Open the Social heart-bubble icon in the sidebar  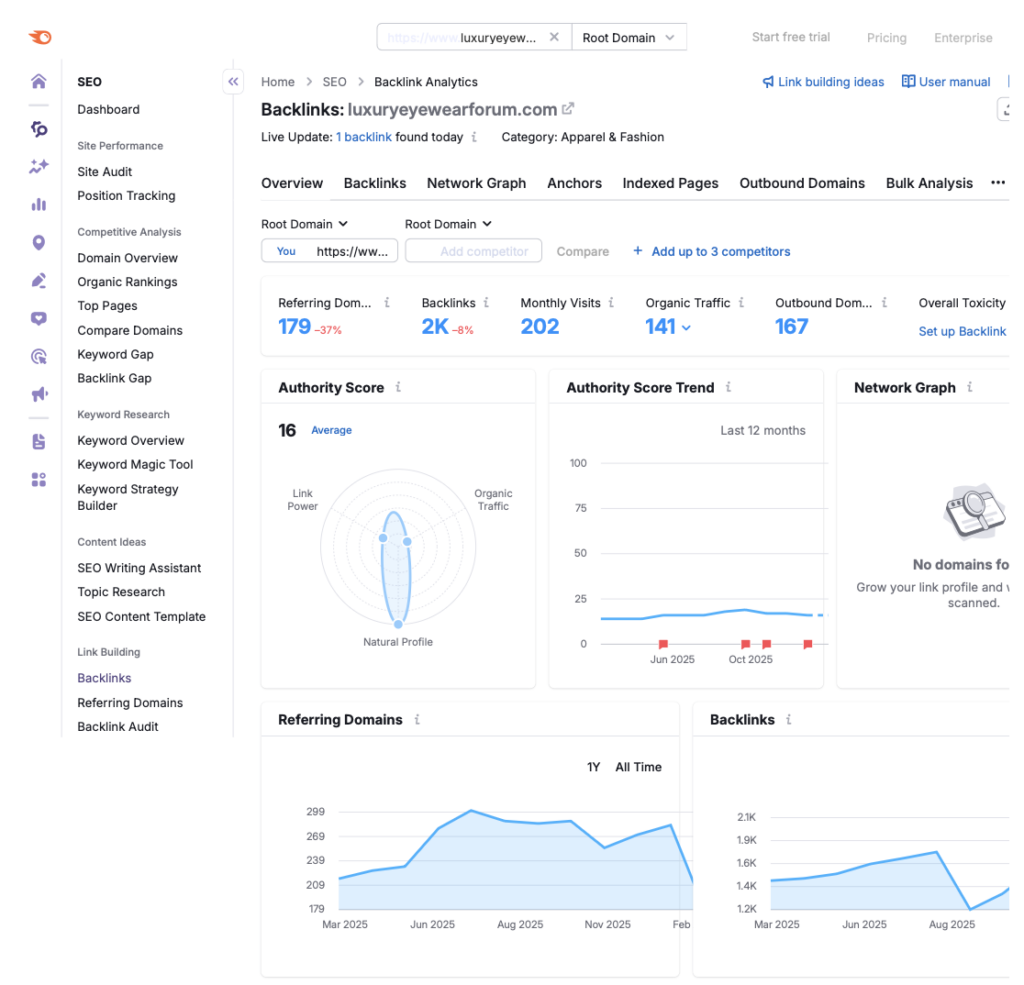[38, 318]
